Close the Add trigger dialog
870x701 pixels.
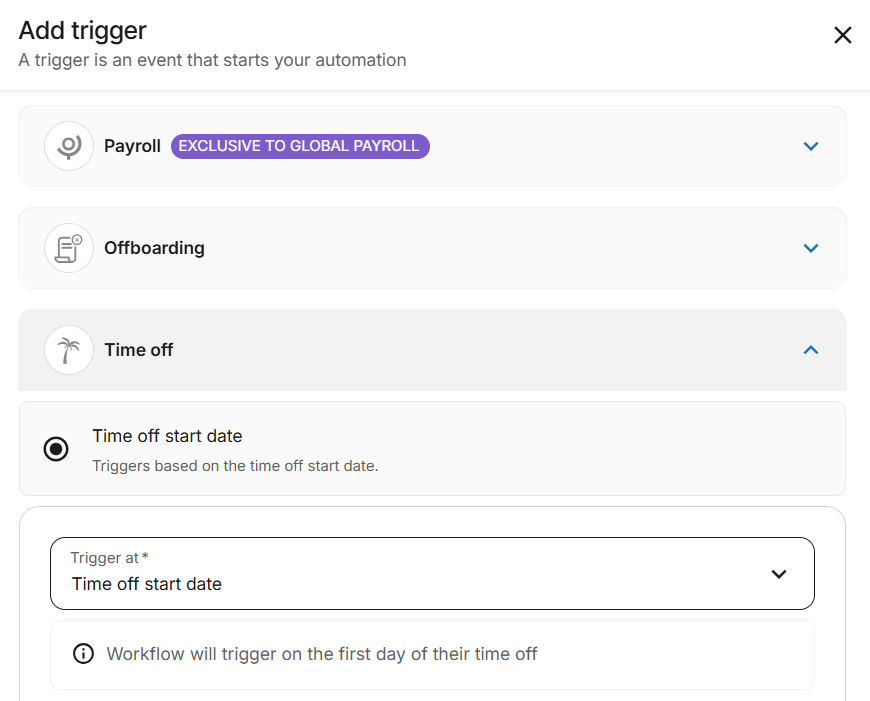coord(842,34)
